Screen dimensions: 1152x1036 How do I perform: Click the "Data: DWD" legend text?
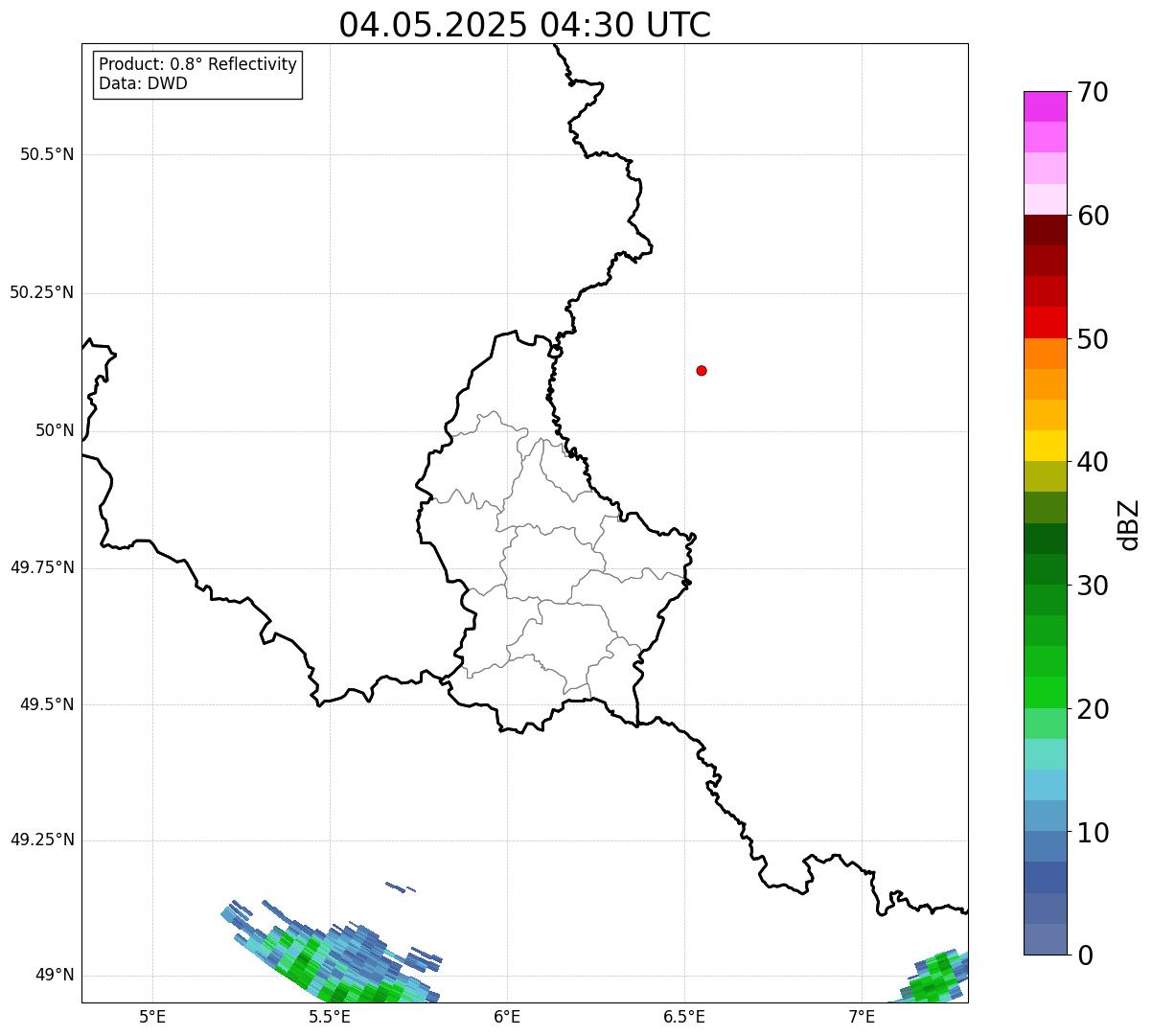tap(143, 83)
